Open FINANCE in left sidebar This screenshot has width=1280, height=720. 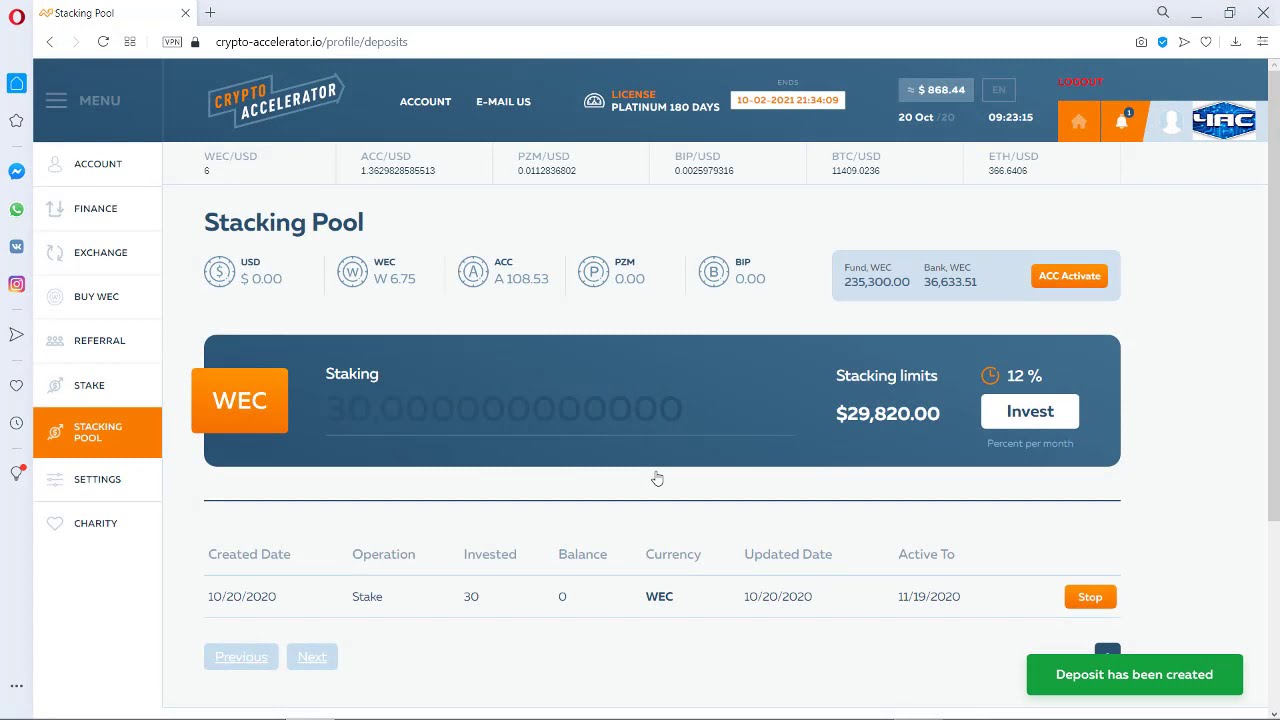pyautogui.click(x=97, y=208)
